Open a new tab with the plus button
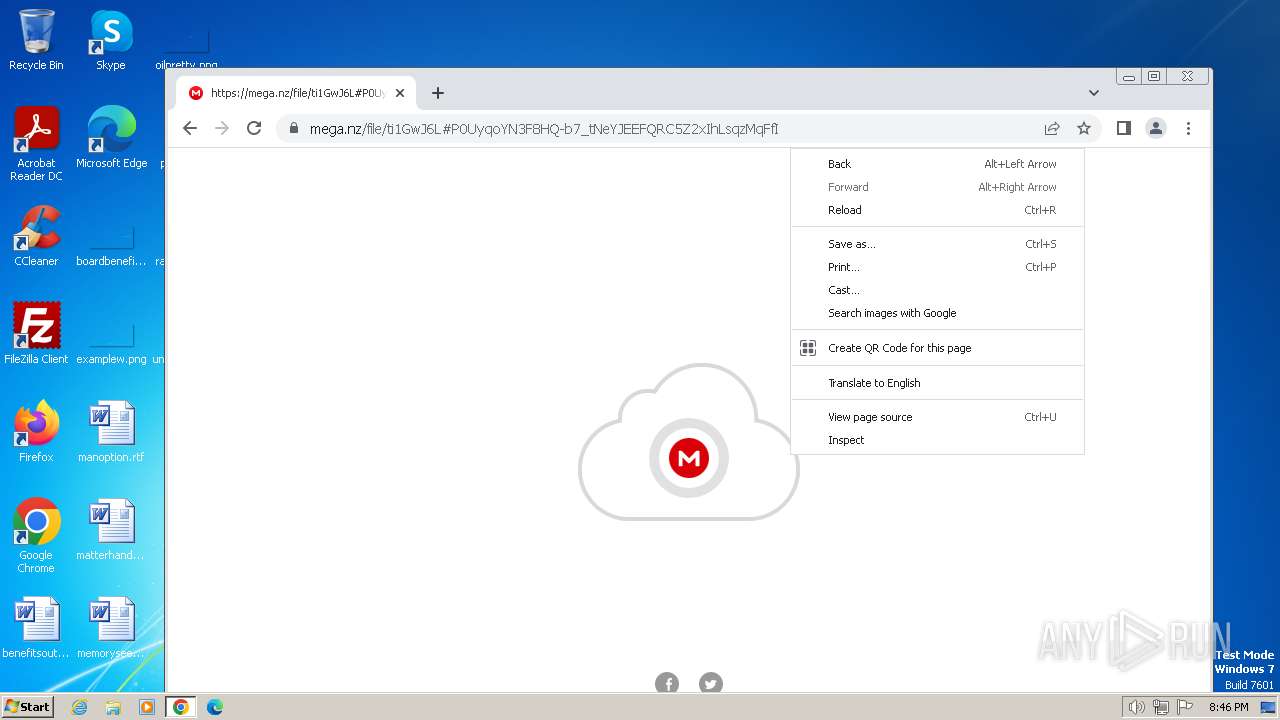 438,93
